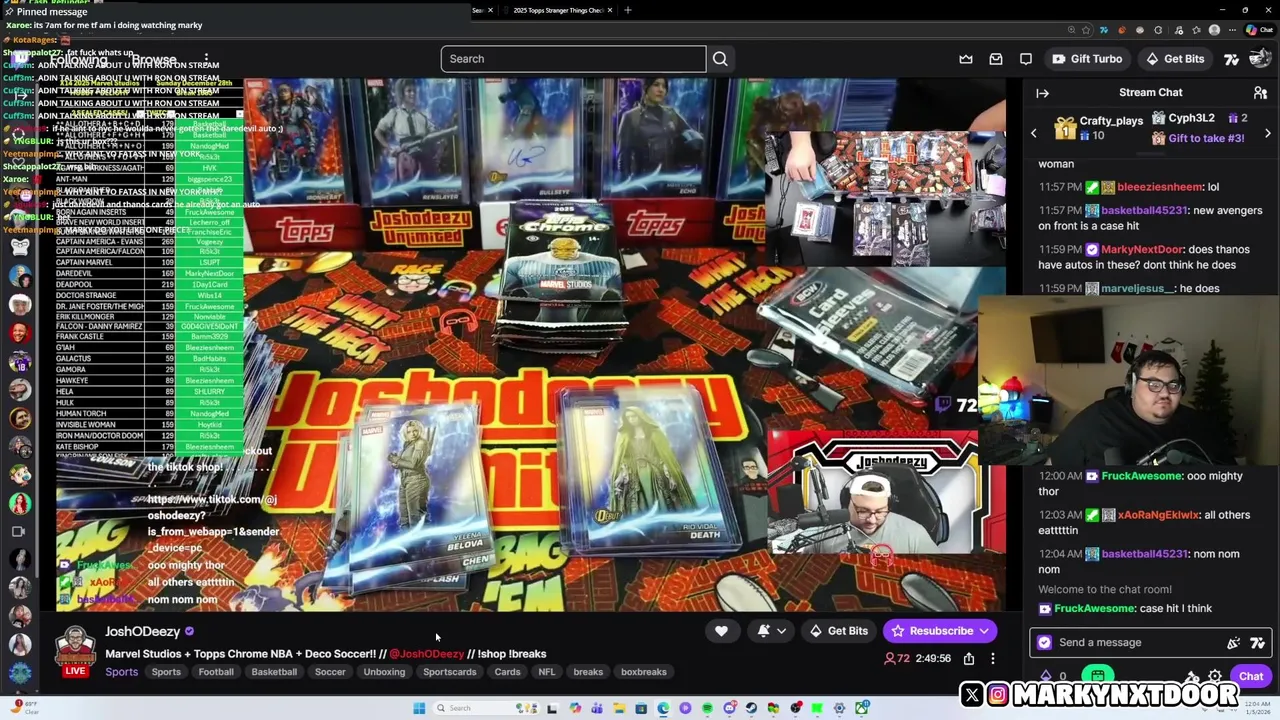Screen dimensions: 1280x720
Task: Expand the notification options chevron
Action: point(781,631)
